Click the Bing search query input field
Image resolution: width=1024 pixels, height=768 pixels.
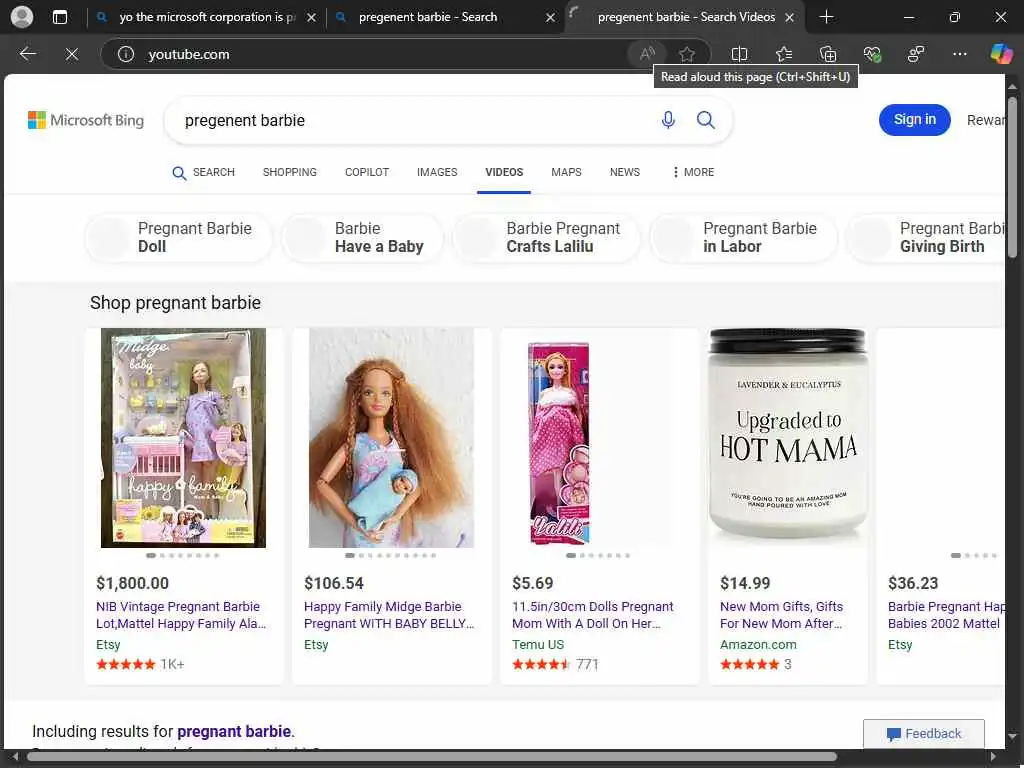click(418, 120)
